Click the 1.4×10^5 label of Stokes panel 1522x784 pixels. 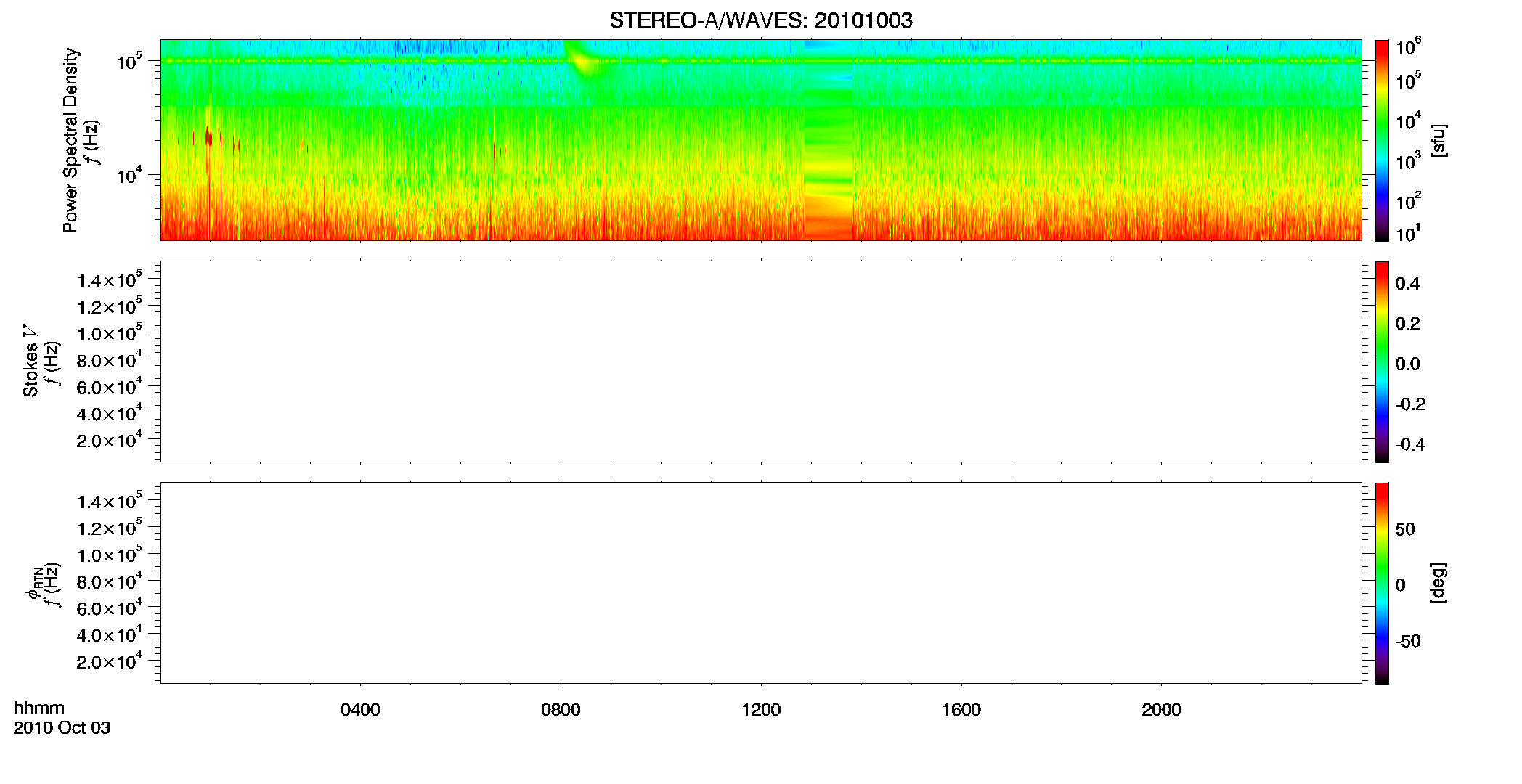coord(110,279)
